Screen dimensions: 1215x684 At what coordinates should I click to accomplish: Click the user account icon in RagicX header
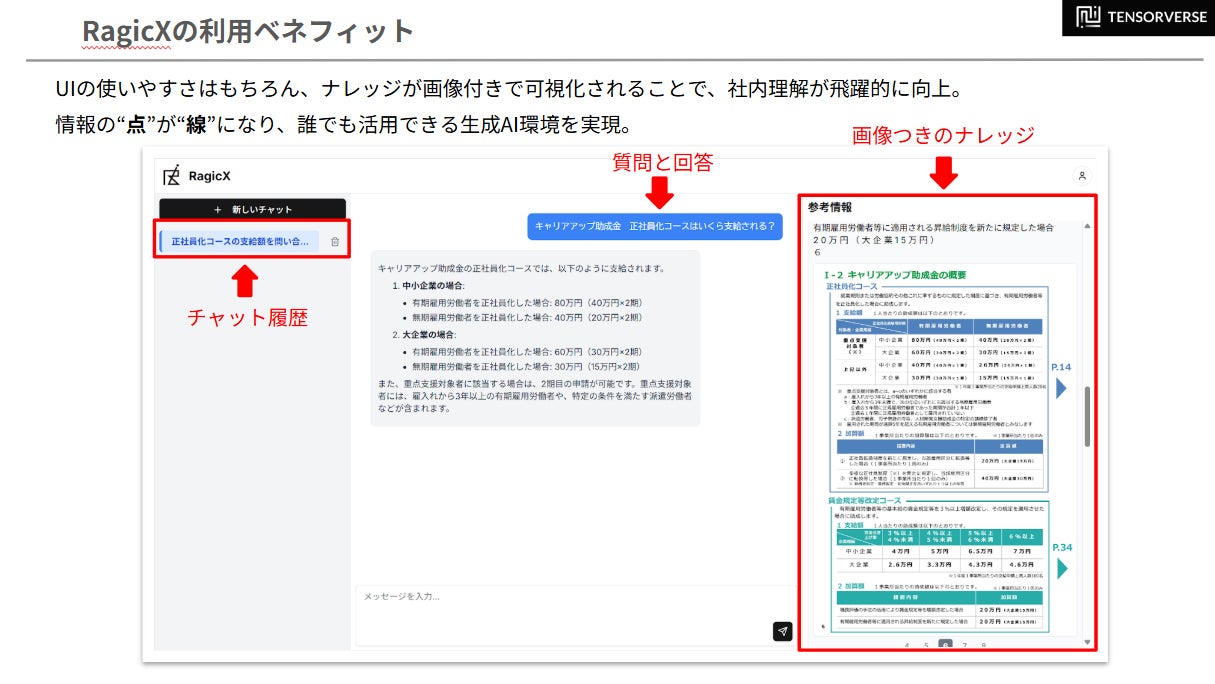coord(1082,175)
